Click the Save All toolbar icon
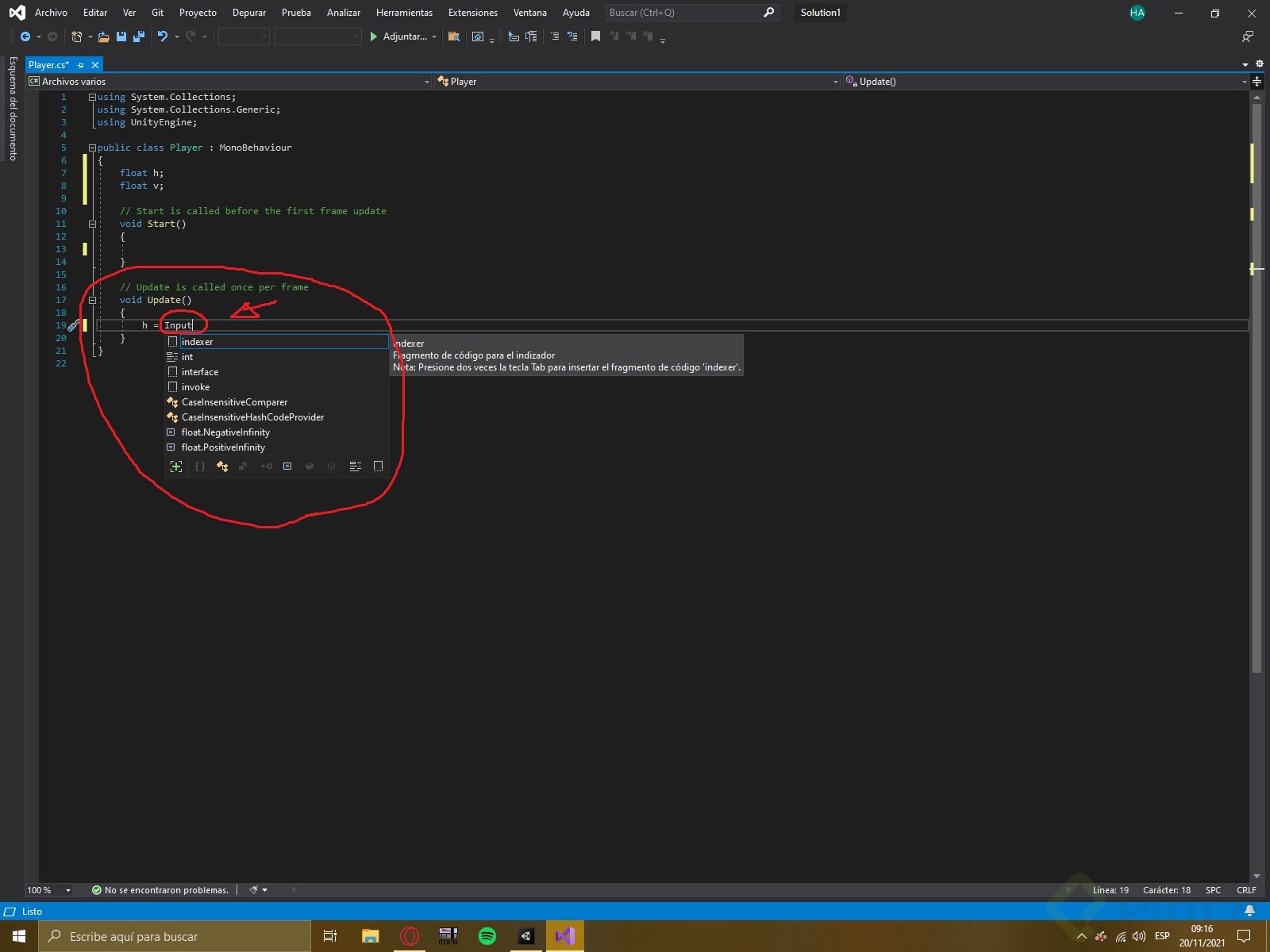 (x=139, y=36)
